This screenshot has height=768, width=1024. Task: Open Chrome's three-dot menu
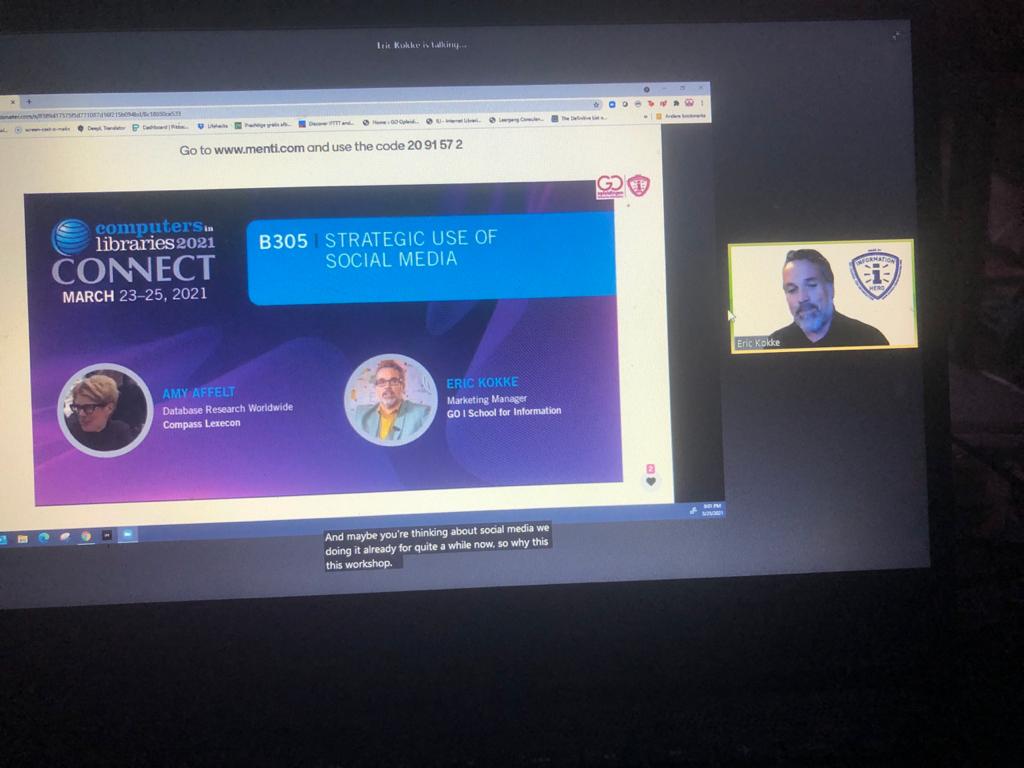(702, 103)
